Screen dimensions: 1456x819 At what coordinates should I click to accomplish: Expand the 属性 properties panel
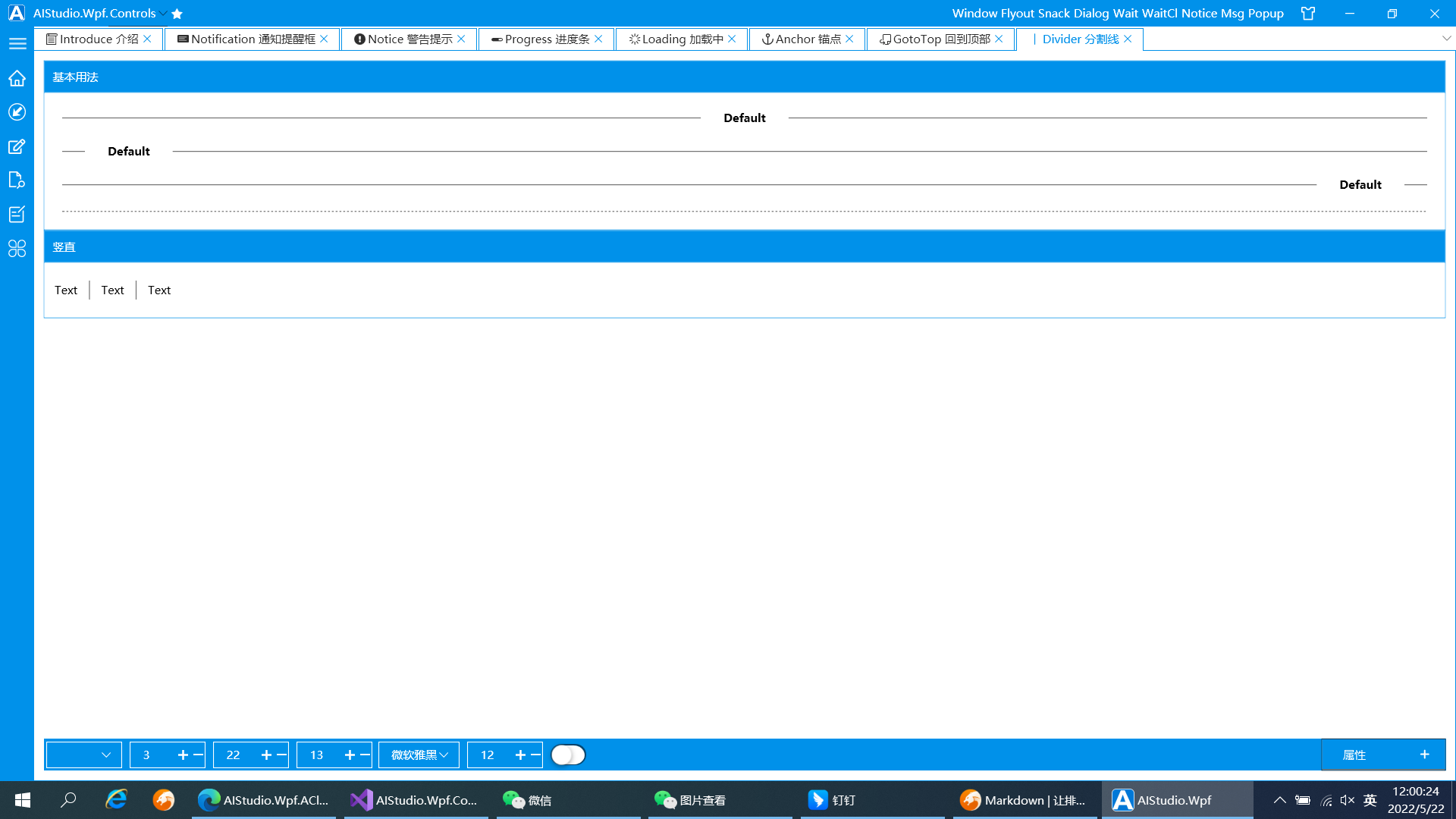click(1383, 755)
